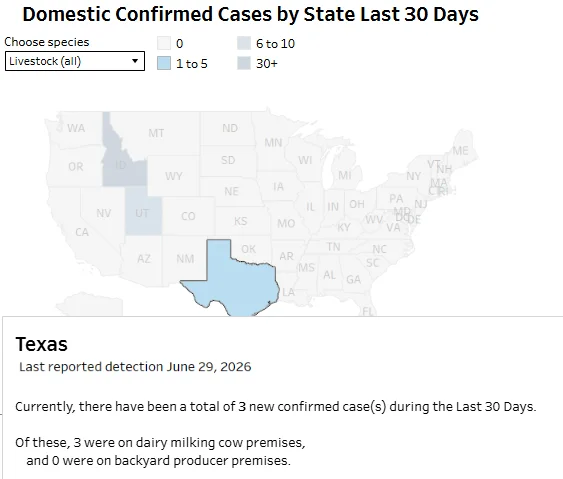Image resolution: width=563 pixels, height=479 pixels.
Task: Click North Dakota (ND) on map
Action: tap(230, 128)
